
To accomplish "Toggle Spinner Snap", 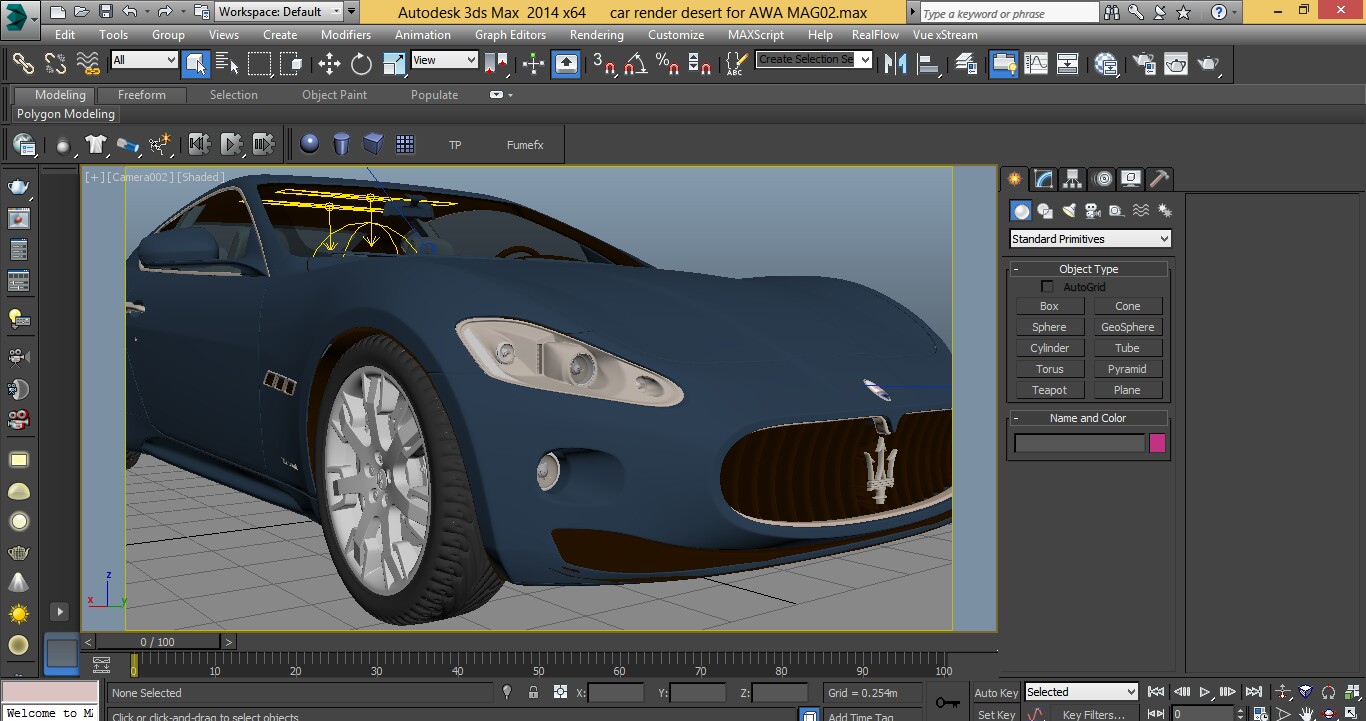I will (x=700, y=63).
